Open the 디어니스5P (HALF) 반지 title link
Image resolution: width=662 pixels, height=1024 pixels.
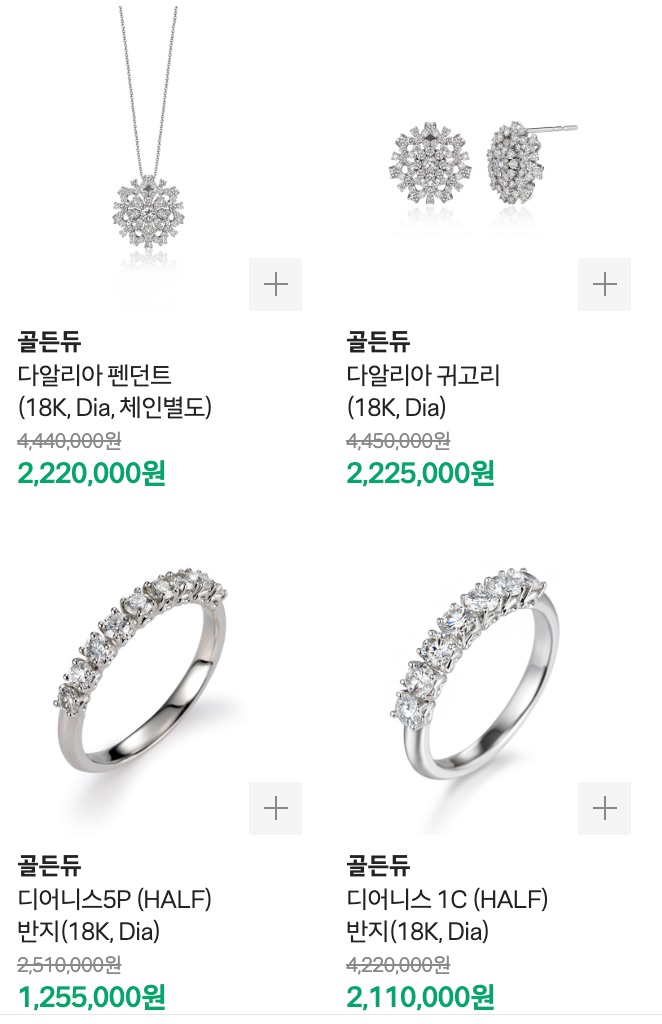click(114, 915)
